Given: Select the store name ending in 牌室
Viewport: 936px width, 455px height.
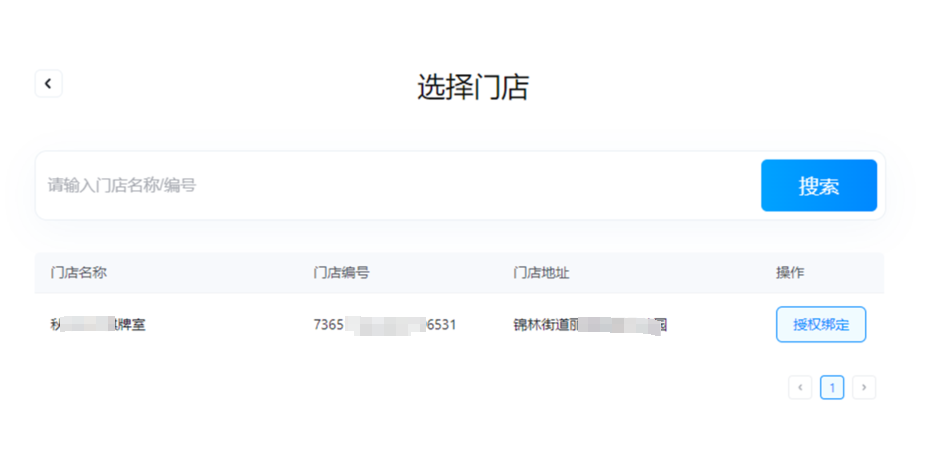Looking at the screenshot, I should pos(98,325).
